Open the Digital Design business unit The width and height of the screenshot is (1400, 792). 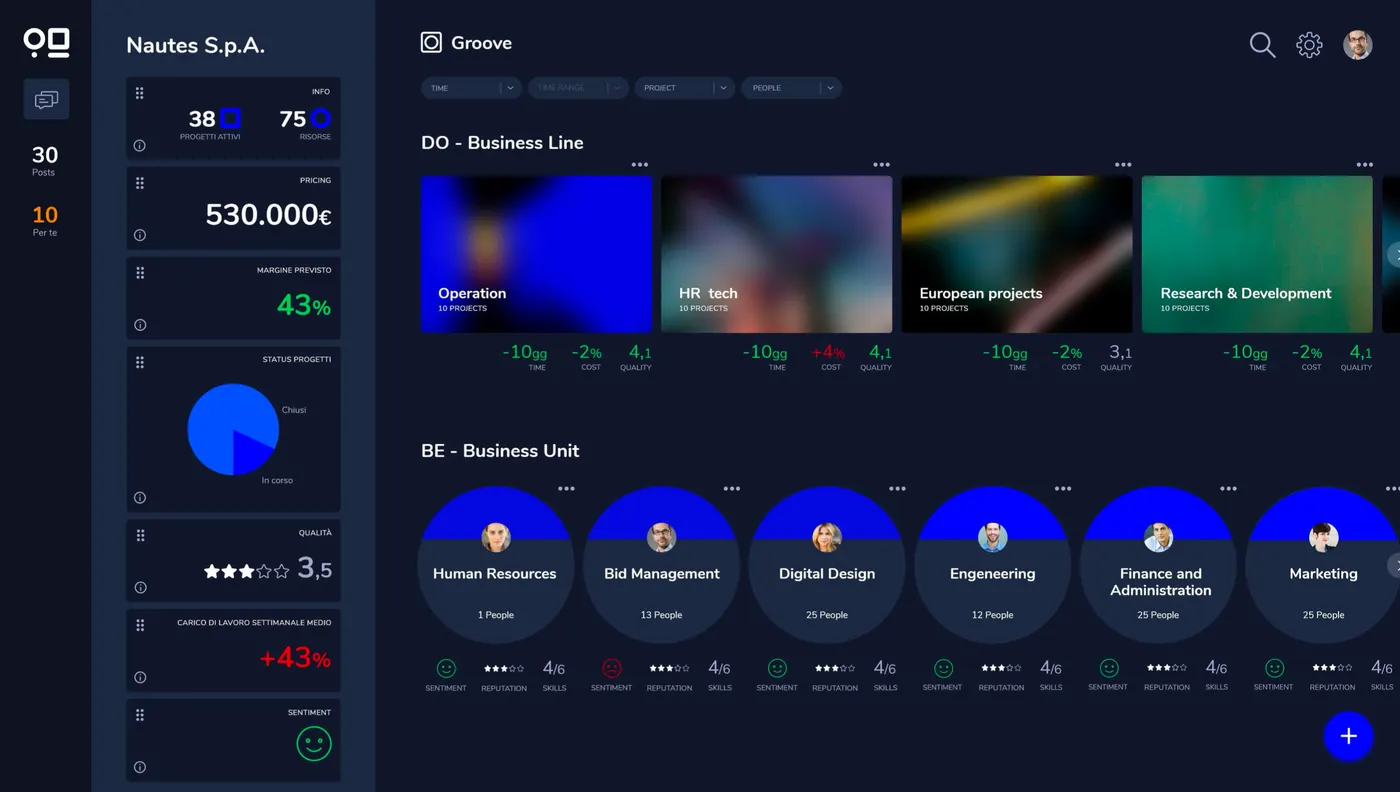click(x=827, y=565)
